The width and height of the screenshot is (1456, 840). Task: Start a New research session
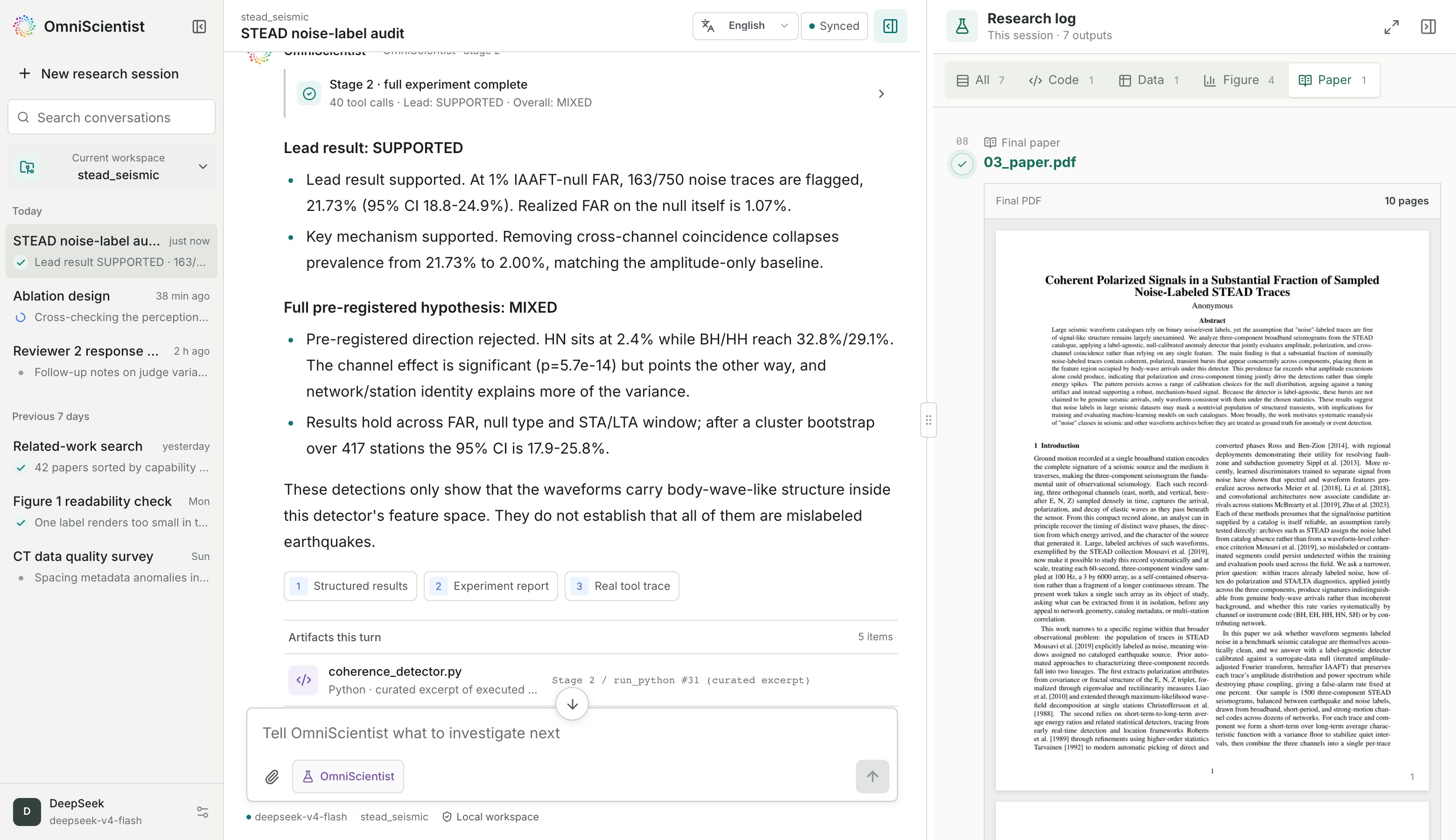(x=98, y=74)
